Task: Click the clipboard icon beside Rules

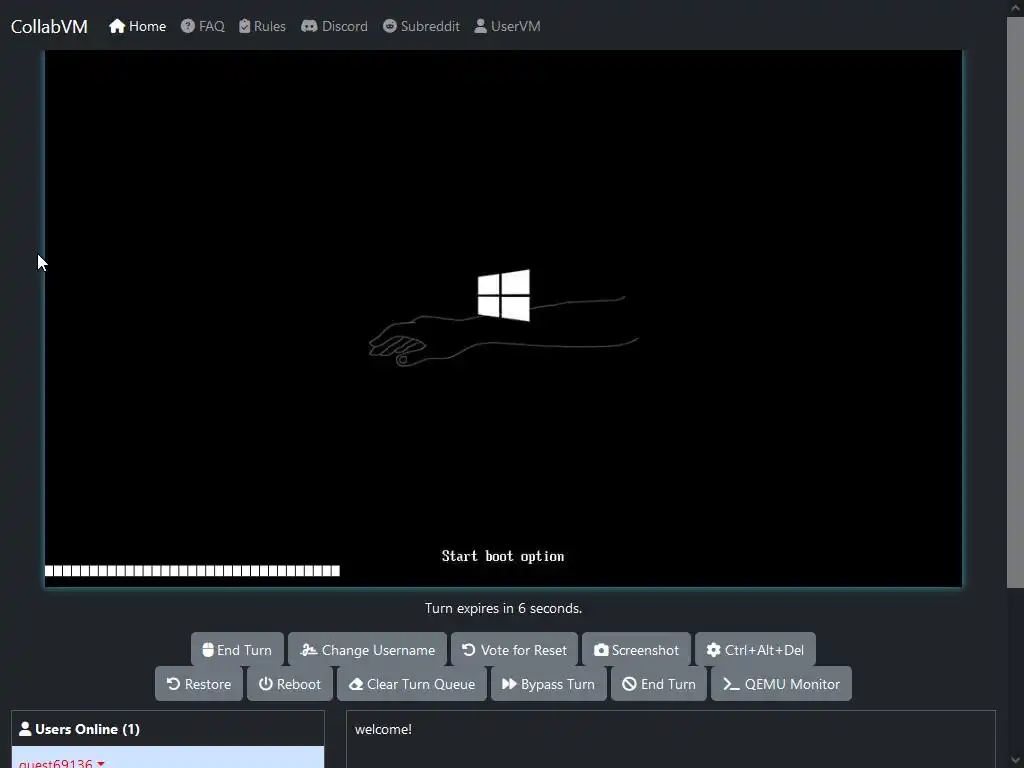Action: (244, 26)
